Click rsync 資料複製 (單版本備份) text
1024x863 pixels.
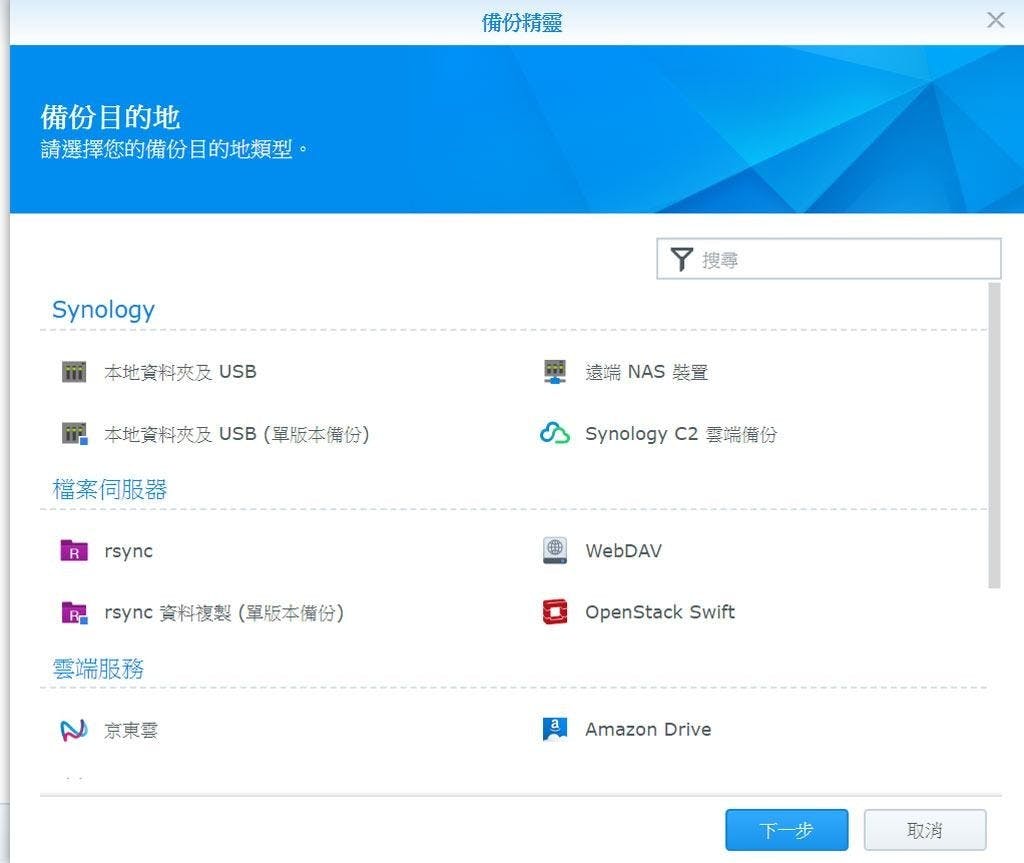tap(224, 613)
